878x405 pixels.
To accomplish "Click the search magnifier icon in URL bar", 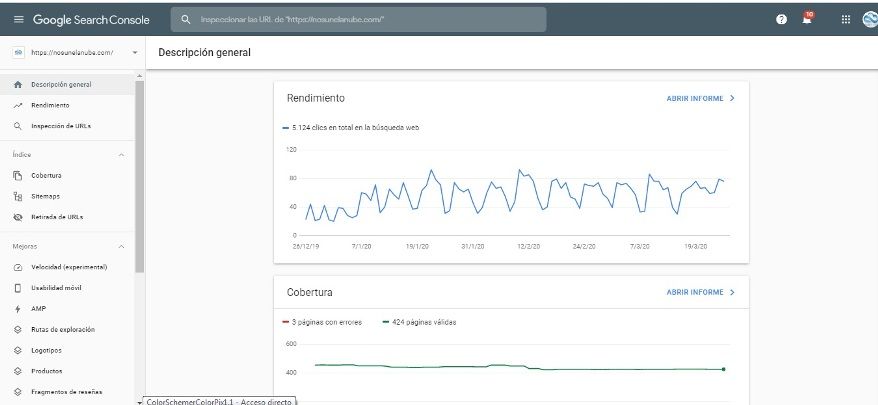I will pyautogui.click(x=186, y=20).
